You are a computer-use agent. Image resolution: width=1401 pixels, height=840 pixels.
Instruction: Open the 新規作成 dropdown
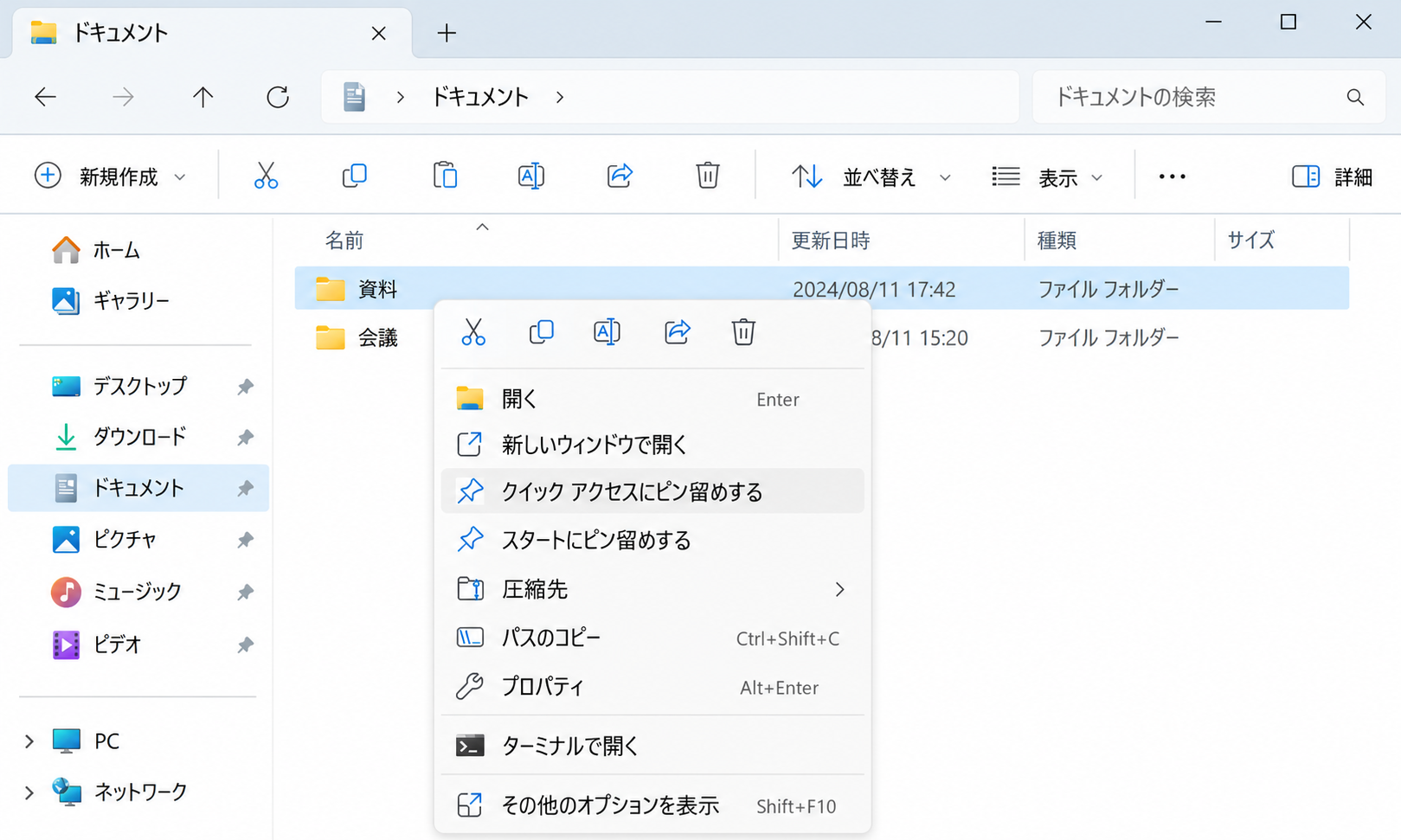click(110, 176)
